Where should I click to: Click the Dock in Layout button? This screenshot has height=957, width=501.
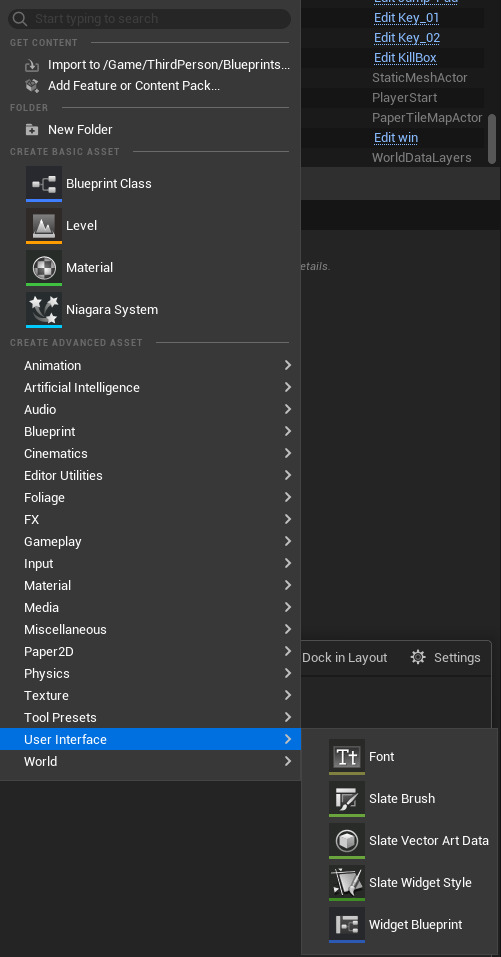pyautogui.click(x=345, y=657)
